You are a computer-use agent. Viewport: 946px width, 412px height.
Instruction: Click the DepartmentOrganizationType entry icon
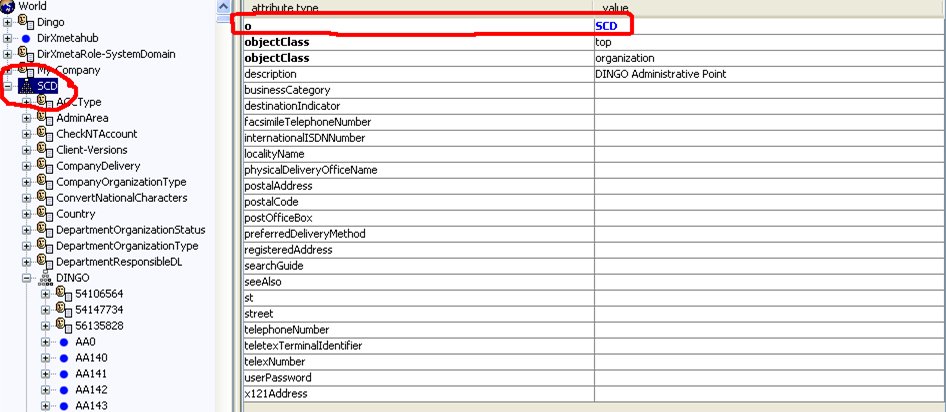pyautogui.click(x=45, y=245)
